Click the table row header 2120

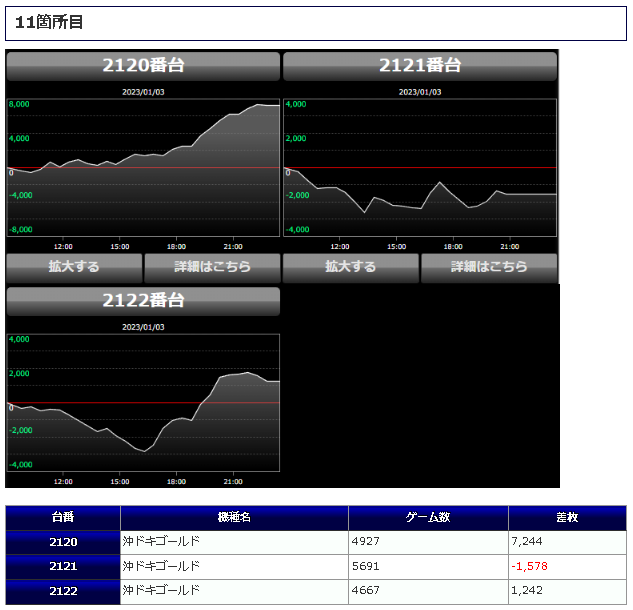[63, 542]
